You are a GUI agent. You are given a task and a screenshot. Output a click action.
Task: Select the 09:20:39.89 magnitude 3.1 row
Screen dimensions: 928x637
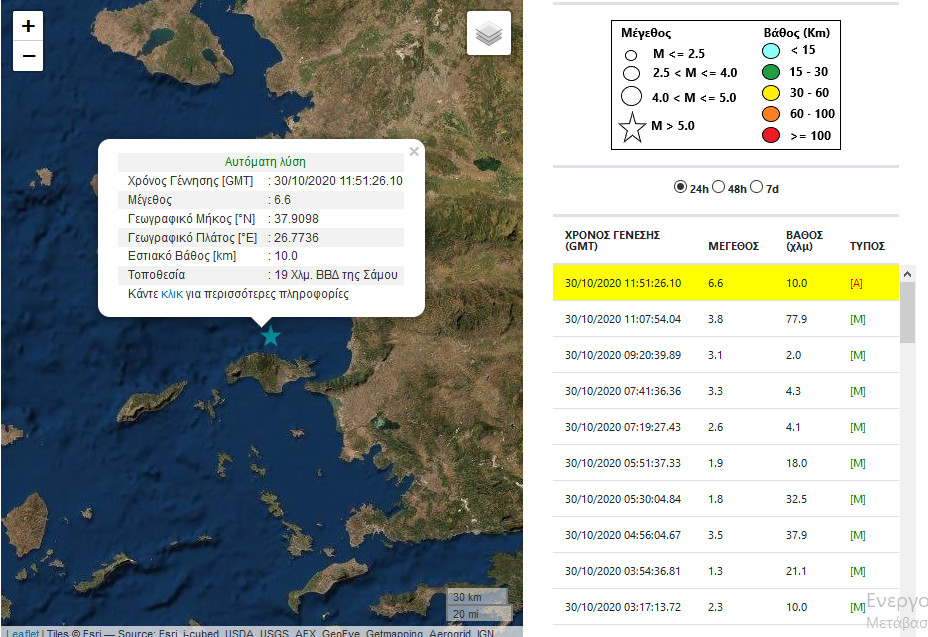(725, 355)
